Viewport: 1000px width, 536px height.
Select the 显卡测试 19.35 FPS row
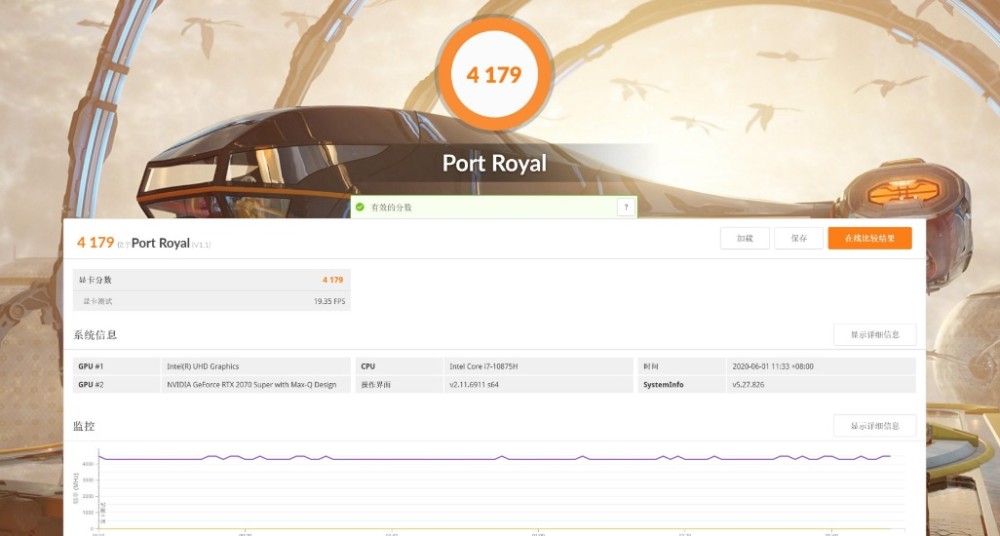click(212, 301)
